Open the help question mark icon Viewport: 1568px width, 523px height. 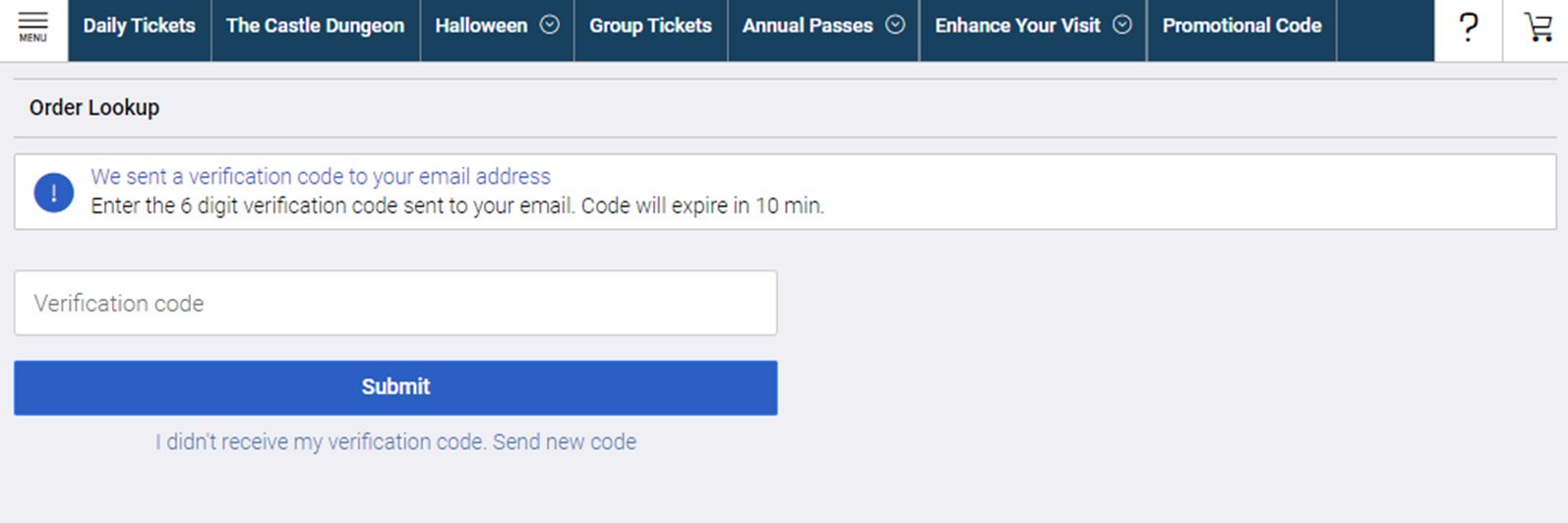(1469, 28)
